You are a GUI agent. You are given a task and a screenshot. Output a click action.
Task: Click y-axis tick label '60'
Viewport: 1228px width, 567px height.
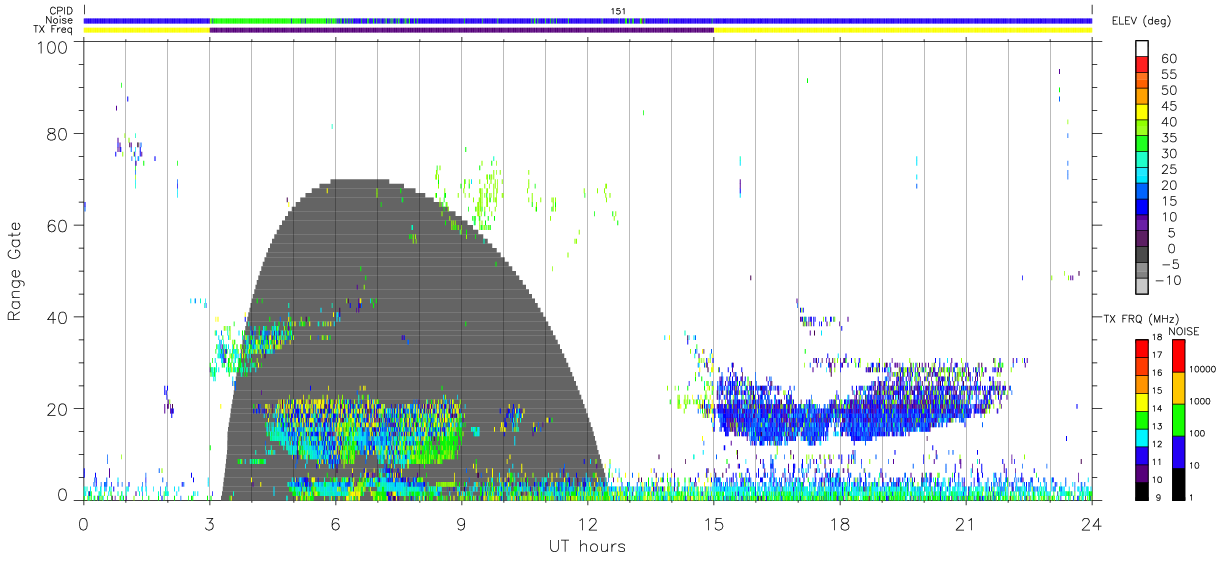click(x=57, y=225)
